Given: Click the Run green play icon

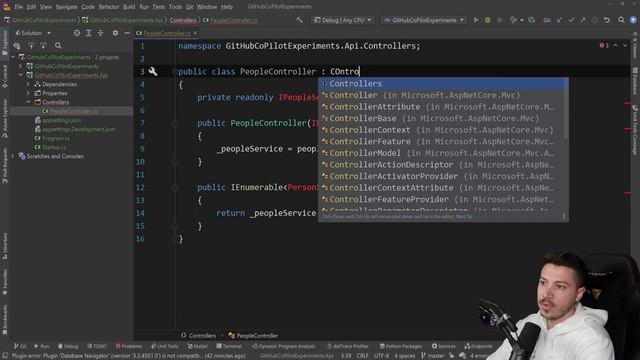Looking at the screenshot, I should point(476,20).
